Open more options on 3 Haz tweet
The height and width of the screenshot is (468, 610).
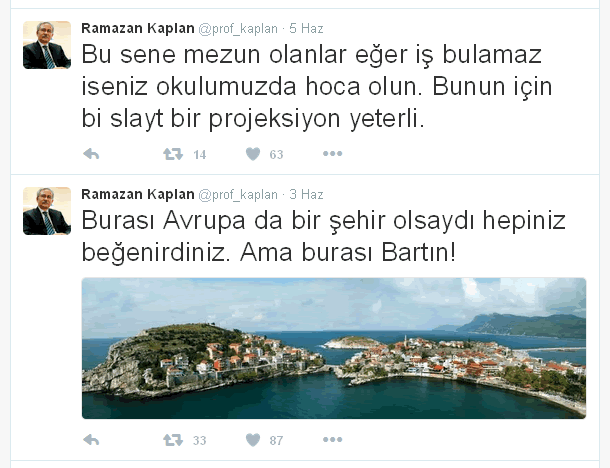click(333, 440)
